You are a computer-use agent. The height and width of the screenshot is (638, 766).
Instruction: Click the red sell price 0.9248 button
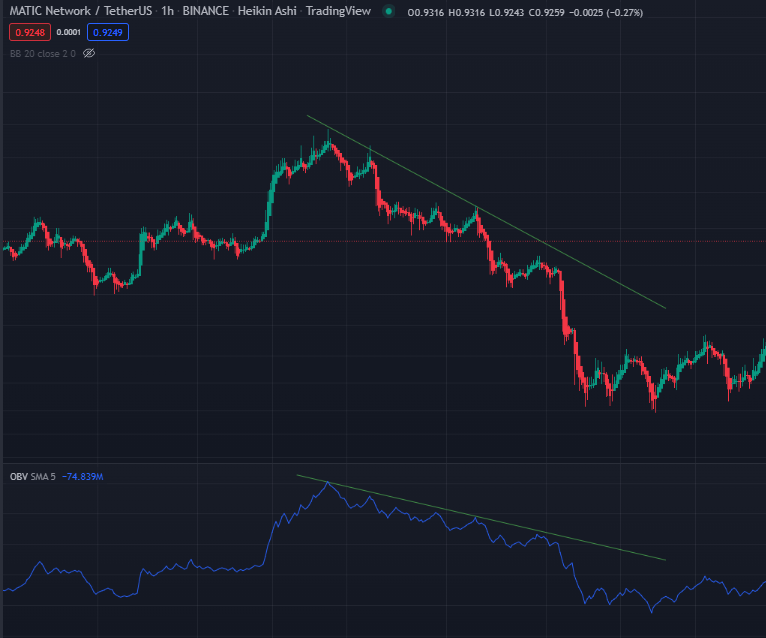point(30,32)
